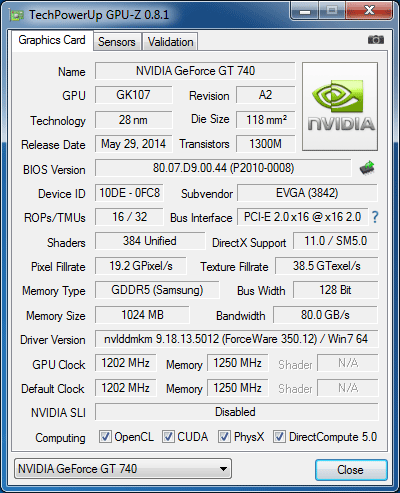Click the Device ID field 10DE - 0FC8
Viewport: 400px width, 493px height.
pyautogui.click(x=129, y=193)
